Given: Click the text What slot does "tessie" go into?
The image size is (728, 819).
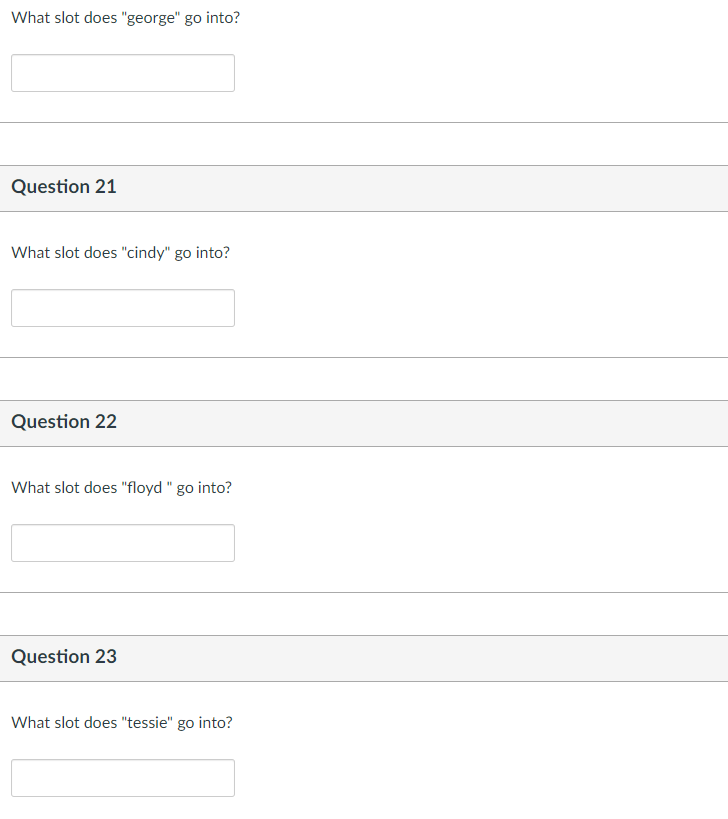Looking at the screenshot, I should click(122, 723).
